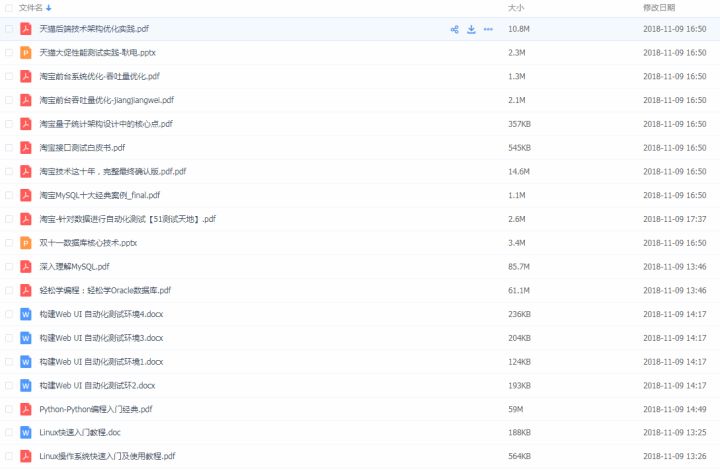Check the box for 天猫后端技术架构优化实践.pdf

point(9,29)
